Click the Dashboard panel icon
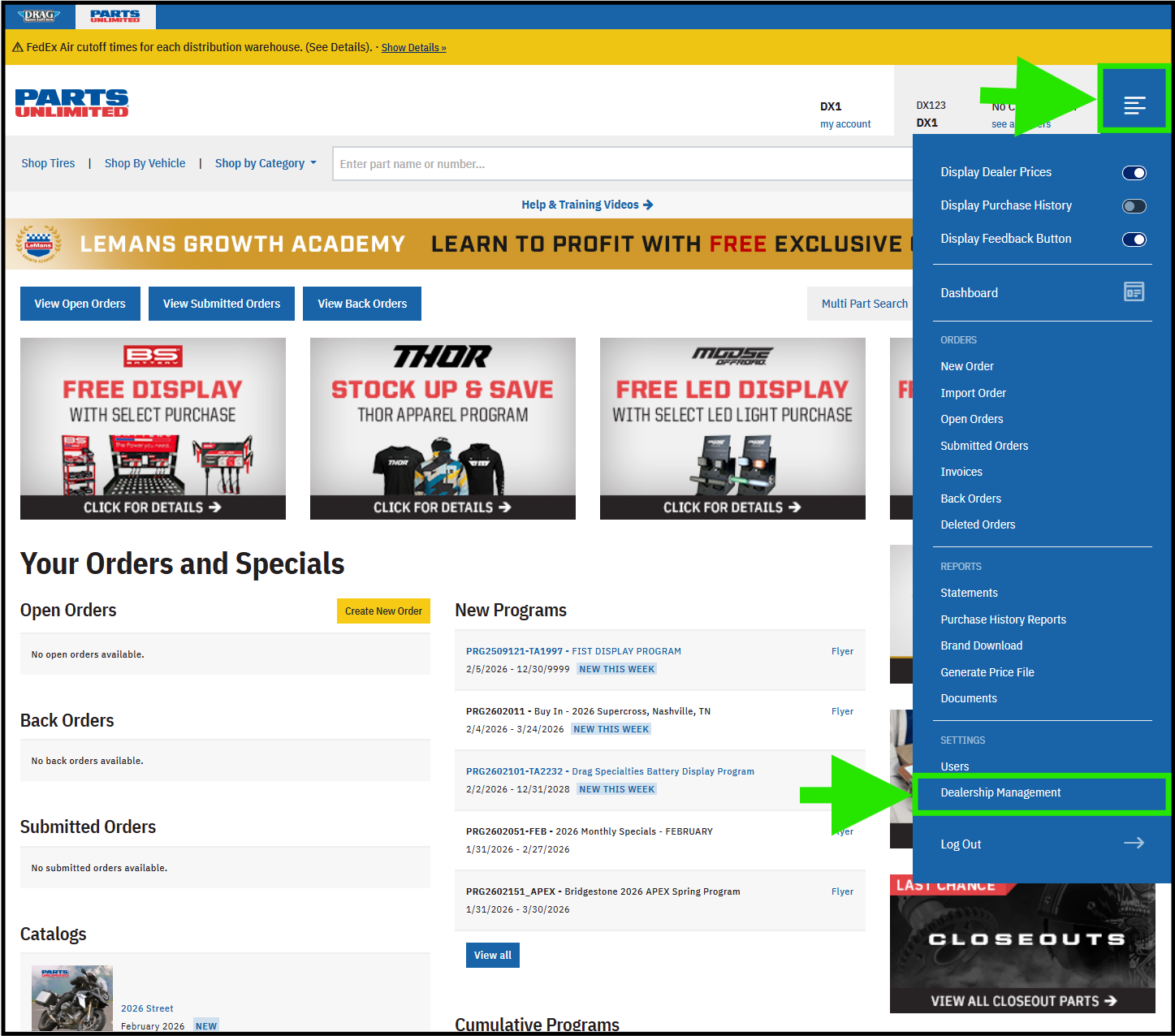The image size is (1175, 1036). (x=1134, y=291)
